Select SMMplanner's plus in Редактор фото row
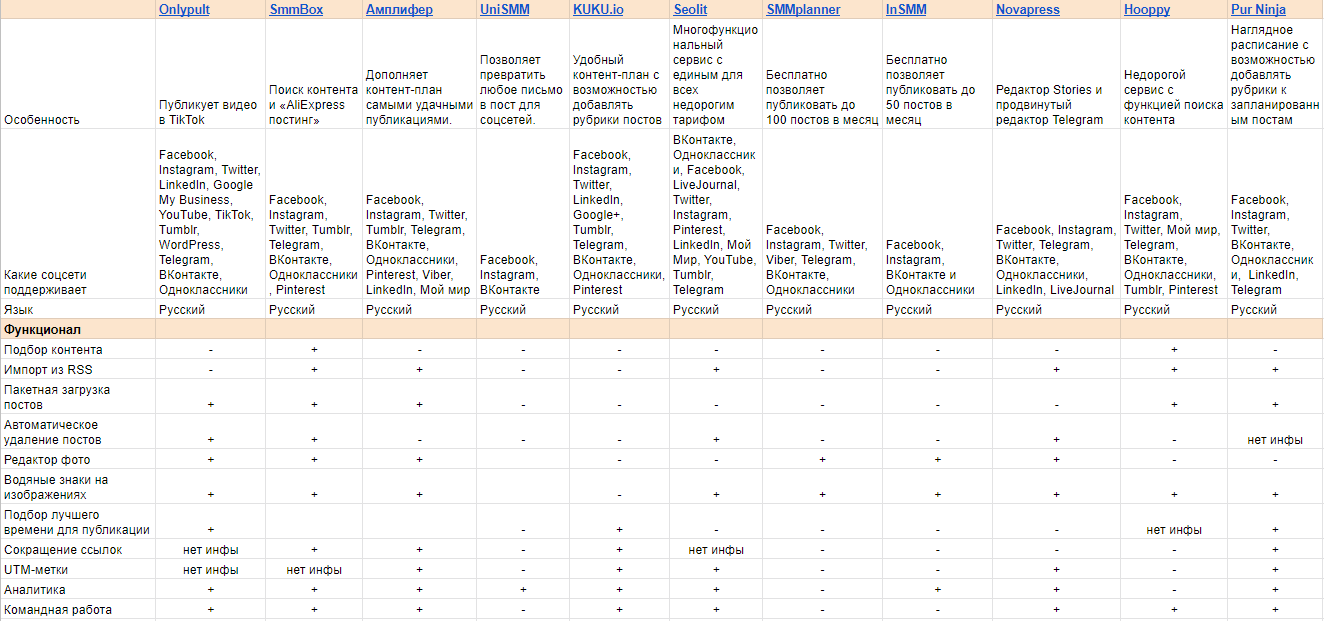Screen dimensions: 1324x621 (x=822, y=460)
